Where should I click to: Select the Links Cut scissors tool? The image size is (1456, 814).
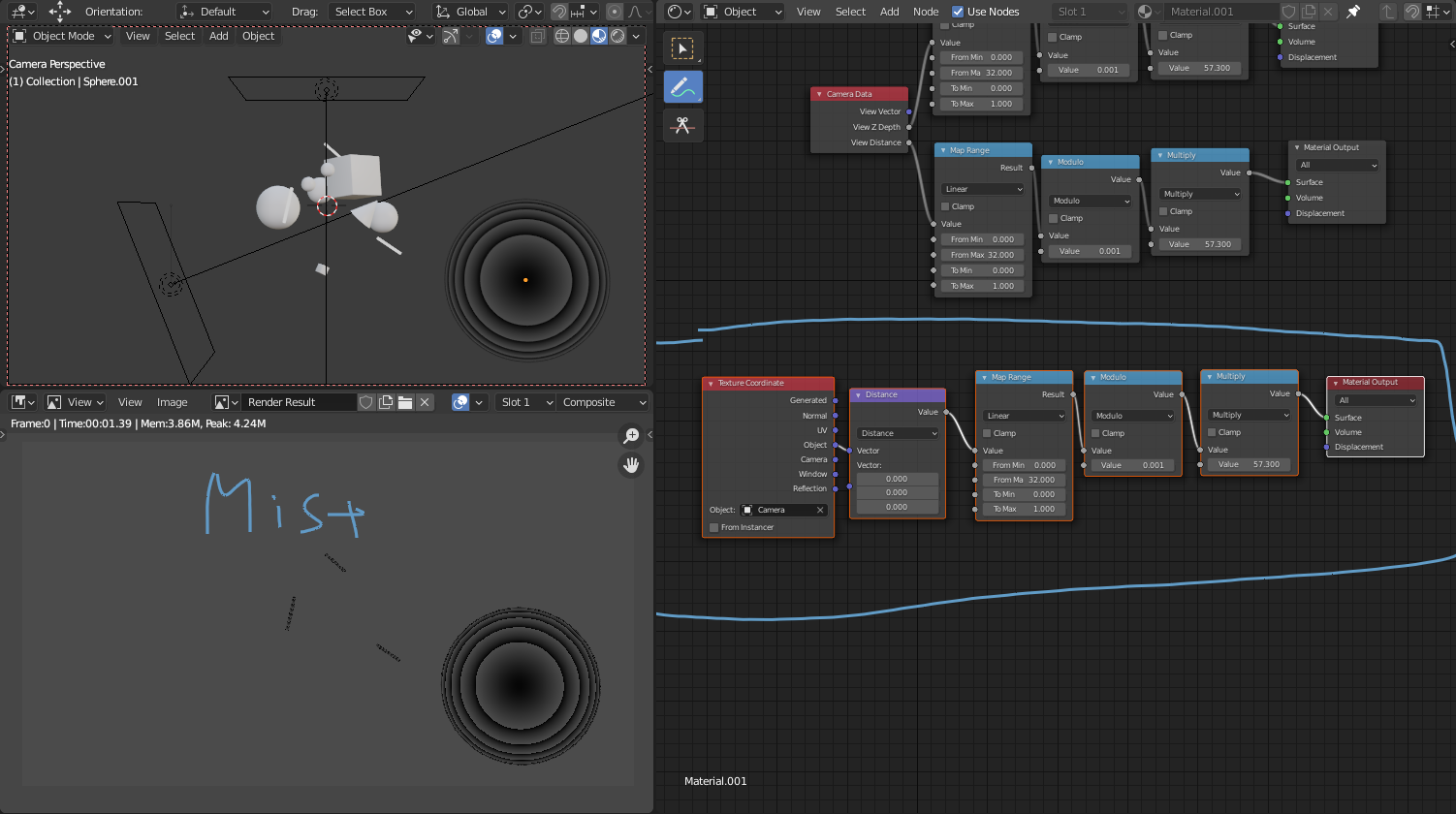tap(682, 126)
